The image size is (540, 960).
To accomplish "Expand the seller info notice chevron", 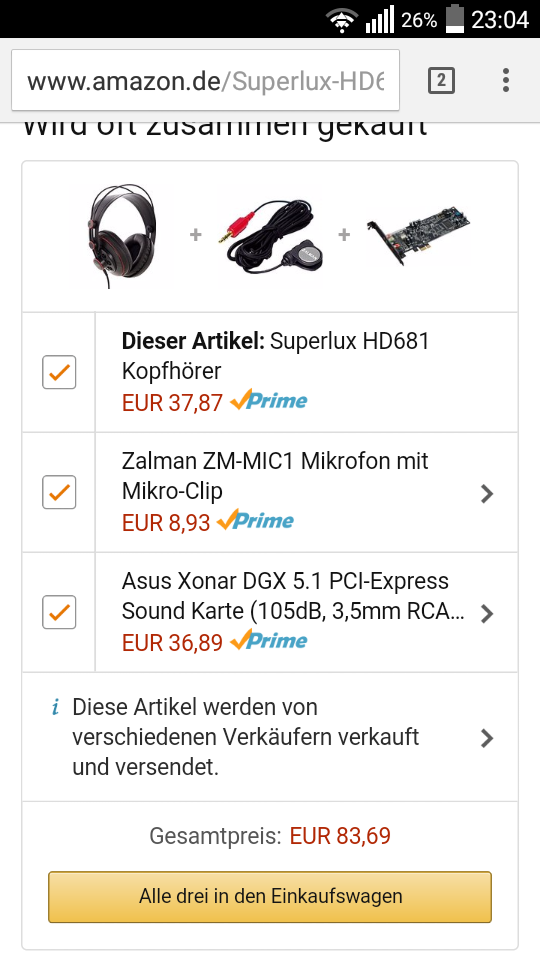I will point(487,738).
